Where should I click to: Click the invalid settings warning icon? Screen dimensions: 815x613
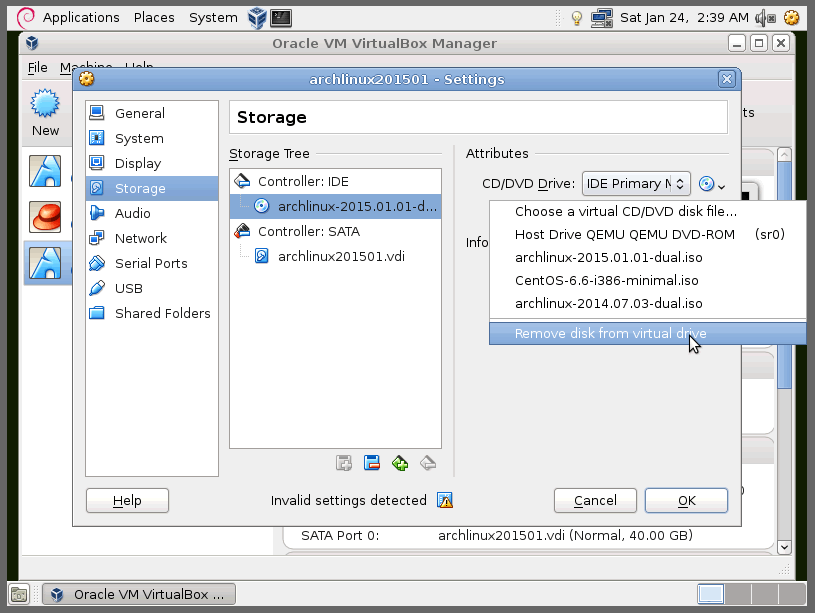pos(445,500)
